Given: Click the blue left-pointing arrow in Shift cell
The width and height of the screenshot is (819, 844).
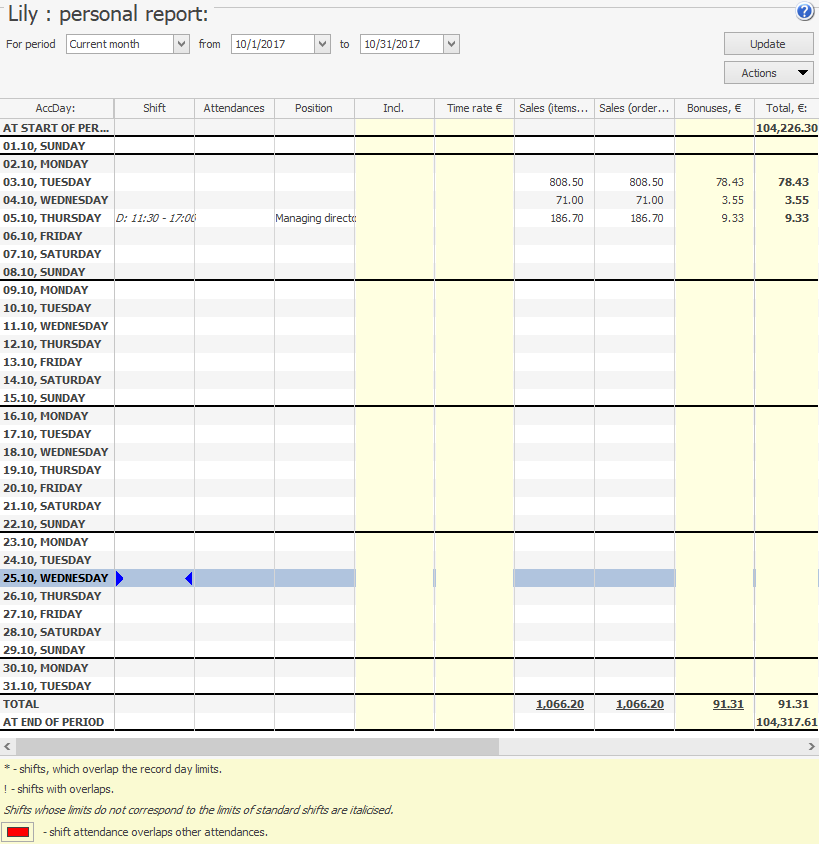Looking at the screenshot, I should tap(188, 578).
